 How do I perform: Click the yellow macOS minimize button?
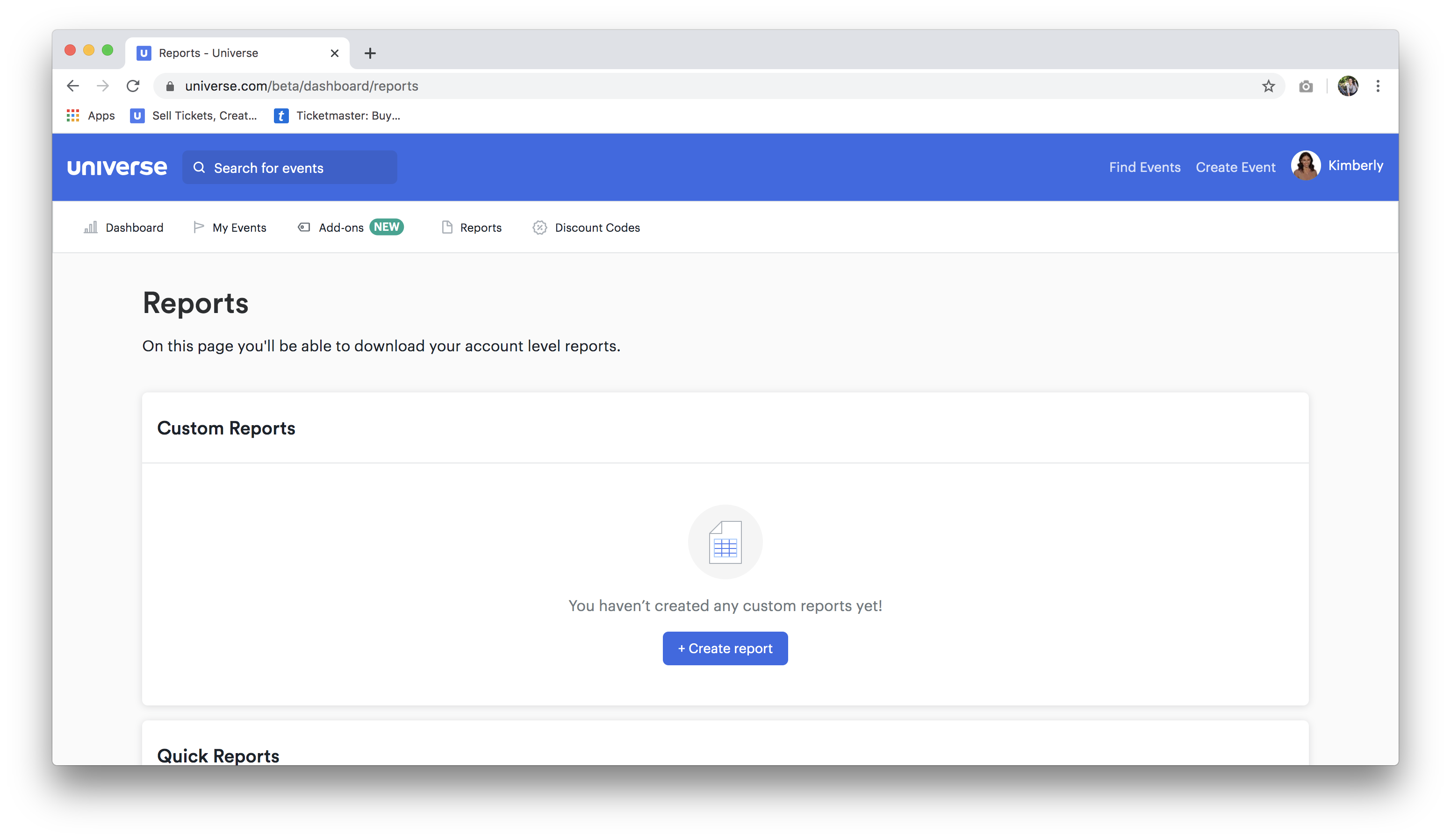[89, 50]
